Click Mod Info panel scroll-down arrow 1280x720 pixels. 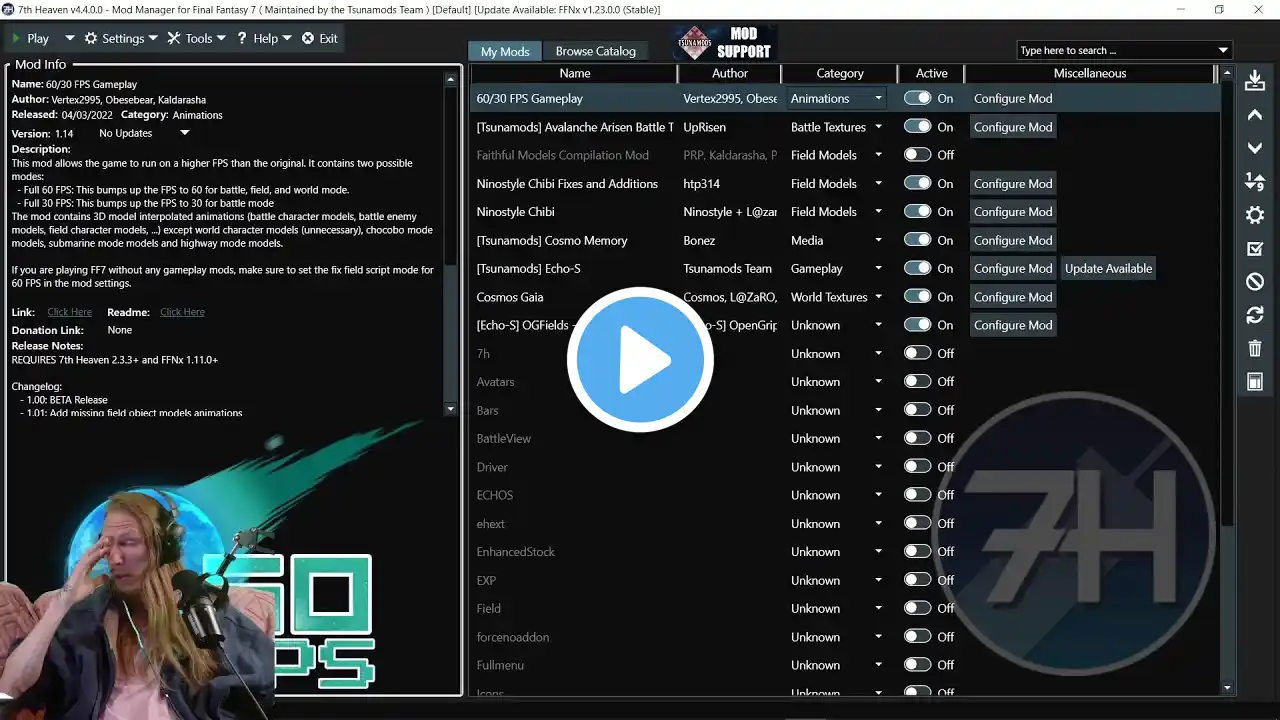coord(450,409)
